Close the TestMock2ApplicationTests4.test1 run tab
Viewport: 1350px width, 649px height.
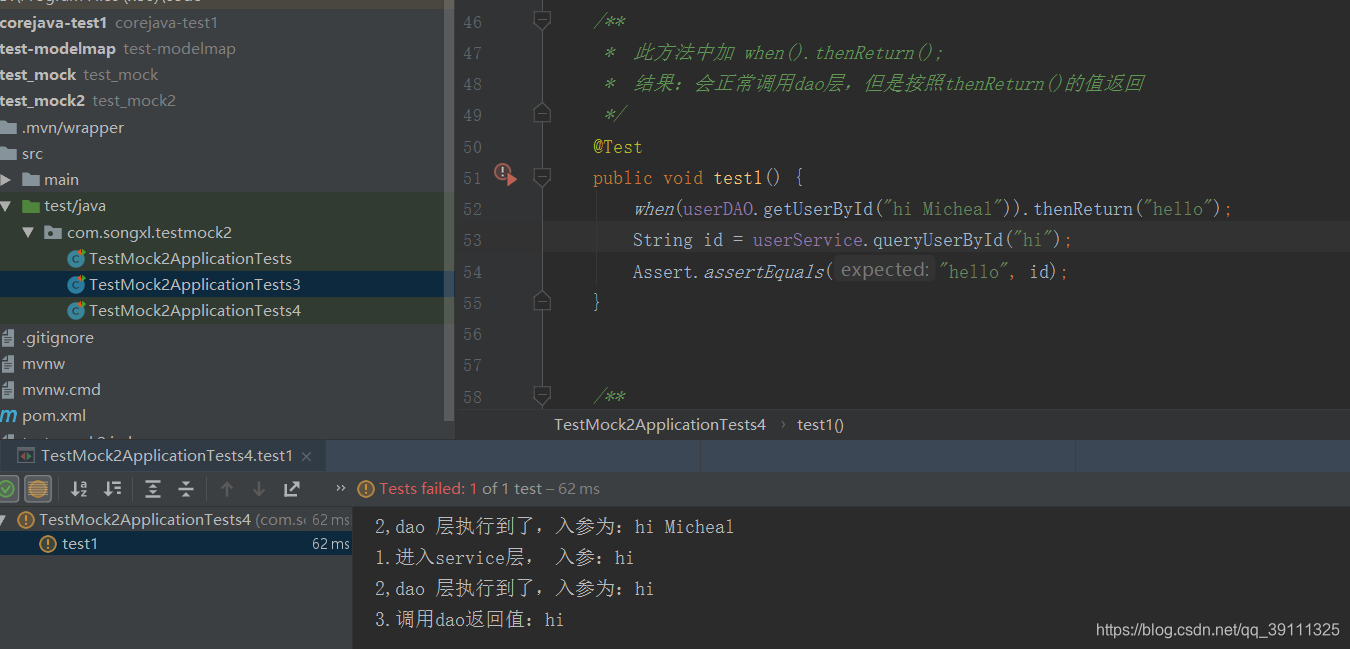(x=307, y=456)
